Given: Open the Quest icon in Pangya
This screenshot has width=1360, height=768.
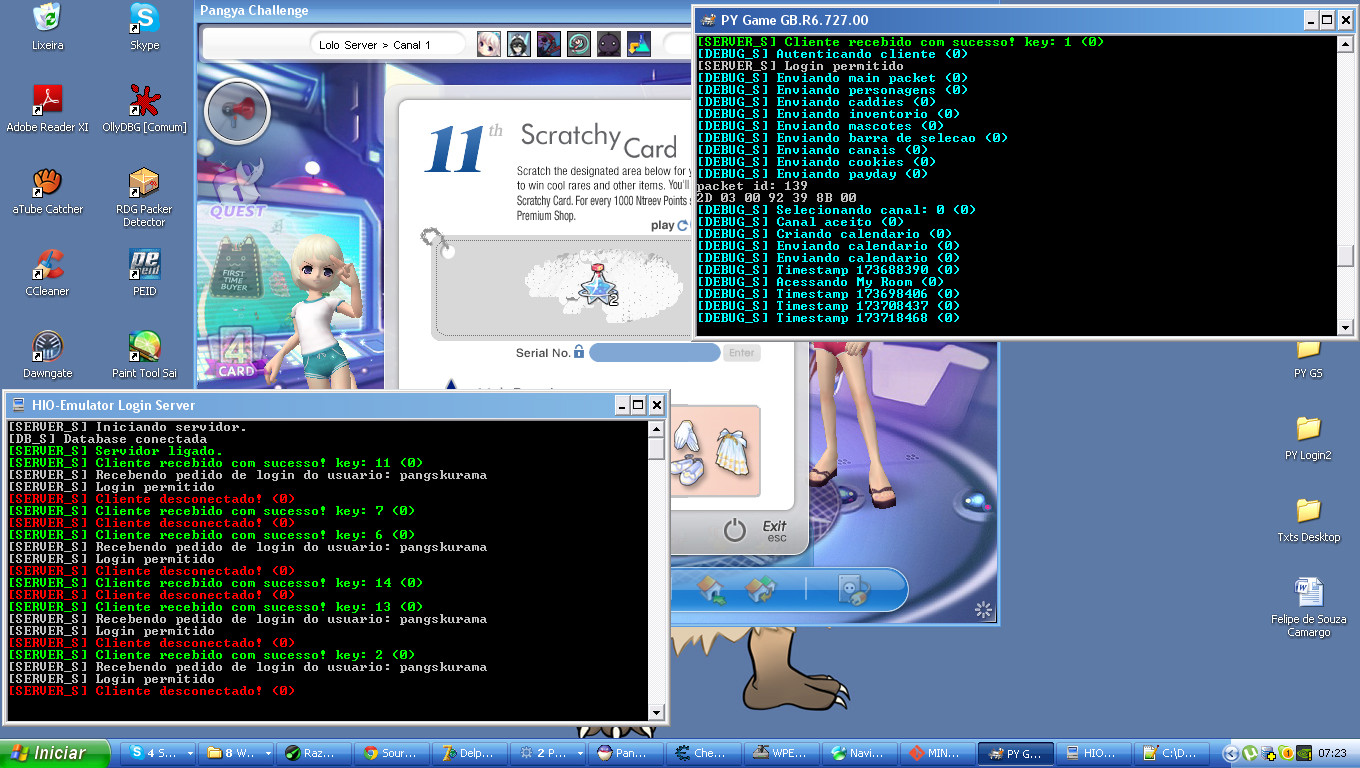Looking at the screenshot, I should [237, 190].
